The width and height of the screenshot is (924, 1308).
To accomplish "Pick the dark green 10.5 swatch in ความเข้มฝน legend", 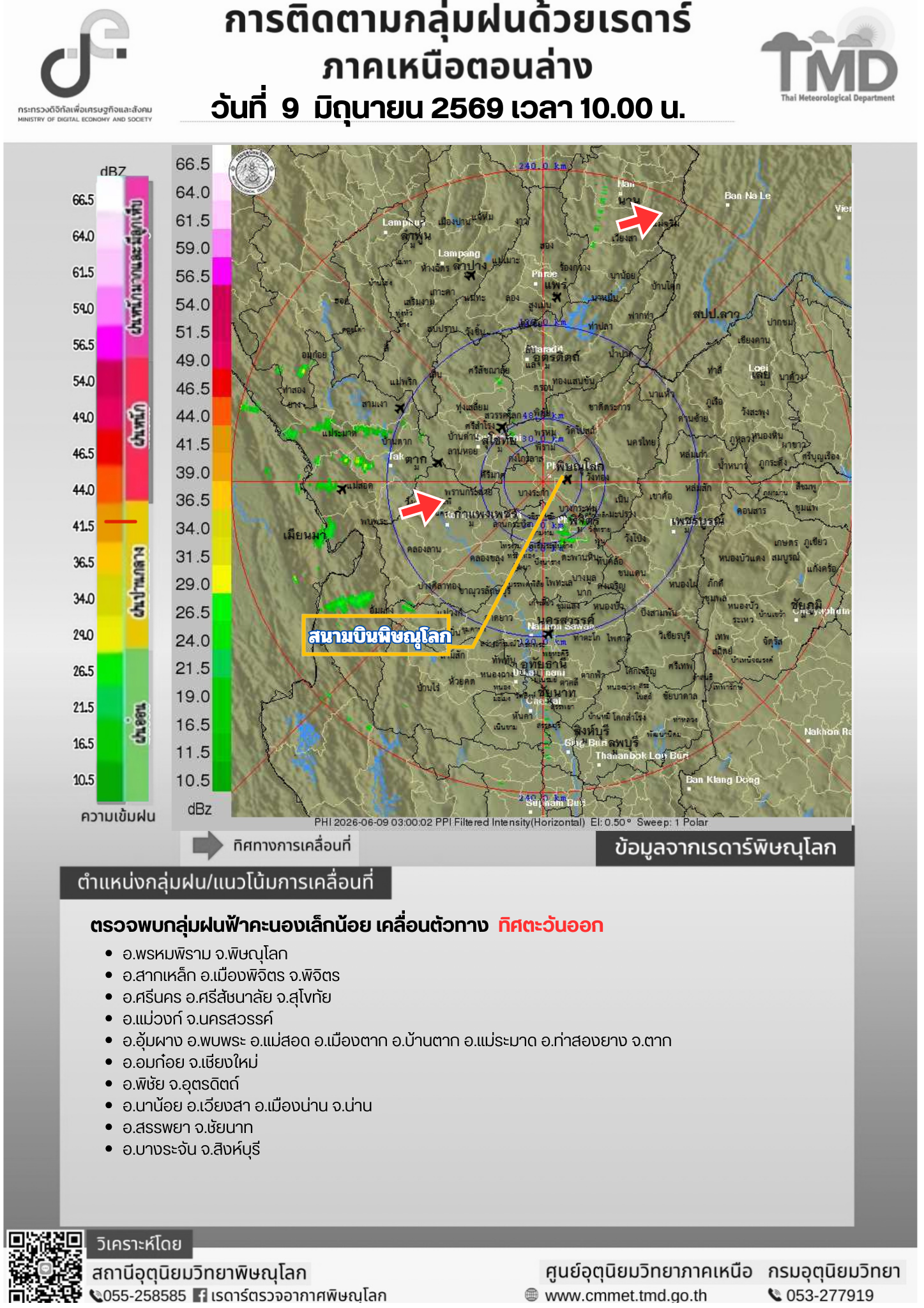I will point(110,782).
